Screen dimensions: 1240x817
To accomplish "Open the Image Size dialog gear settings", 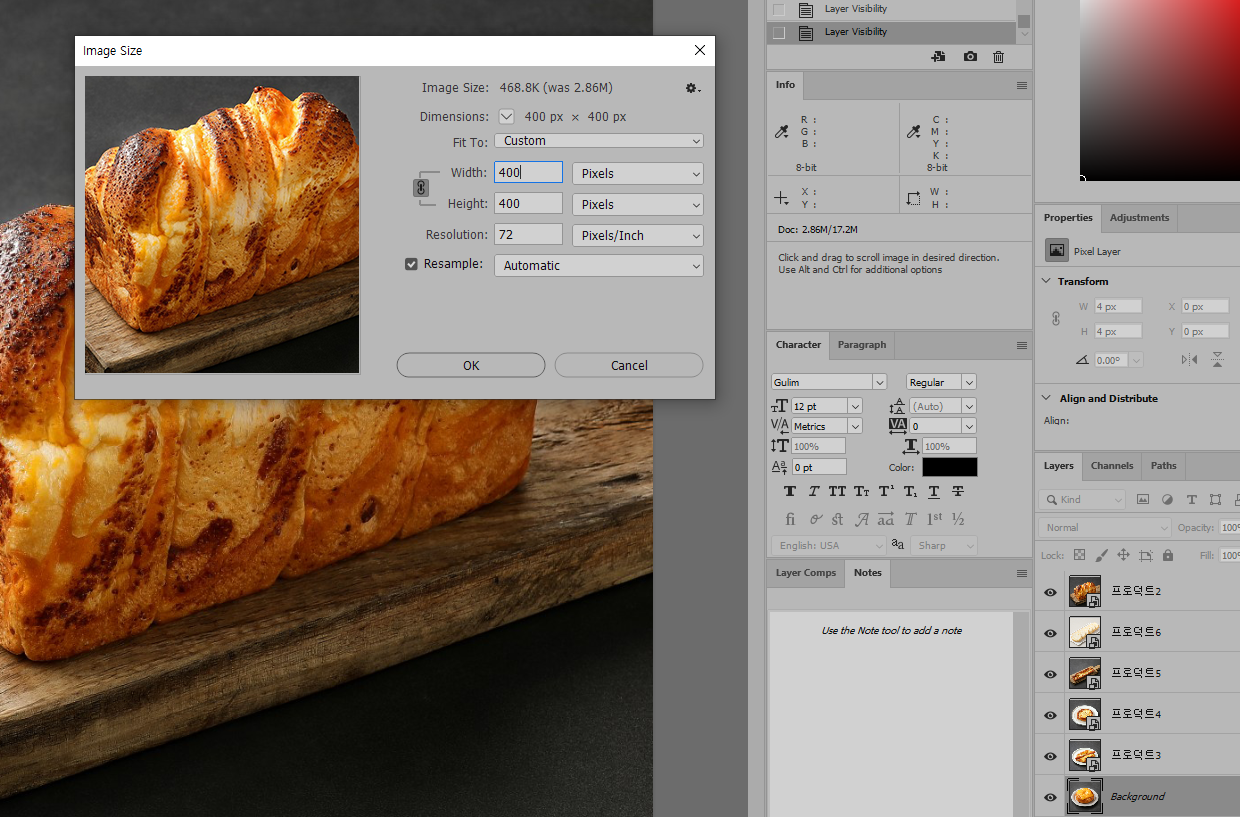I will click(692, 89).
